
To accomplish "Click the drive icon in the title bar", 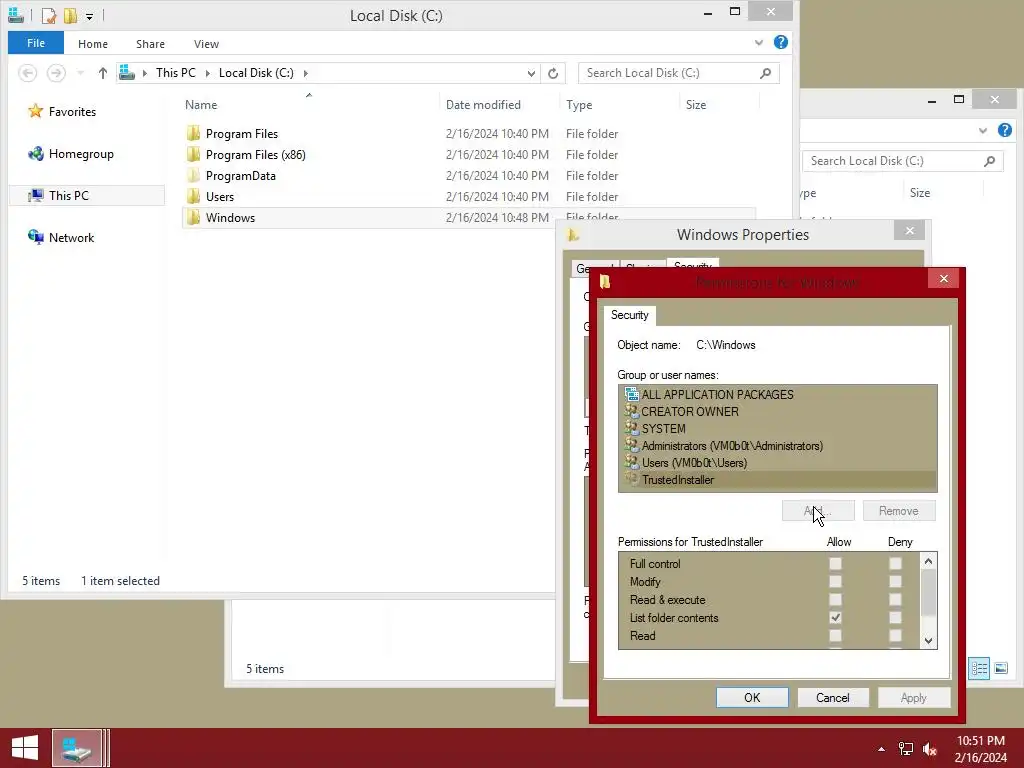I will coord(16,15).
